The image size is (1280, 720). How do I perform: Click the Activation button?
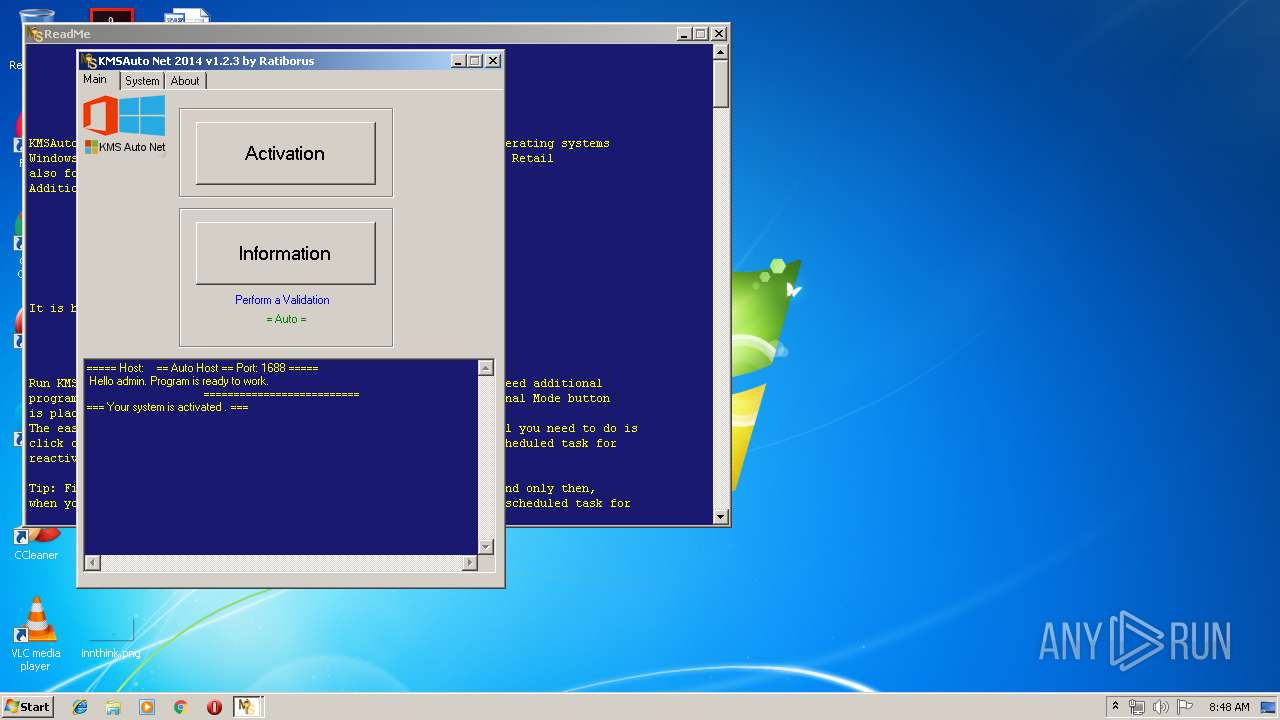pyautogui.click(x=285, y=153)
